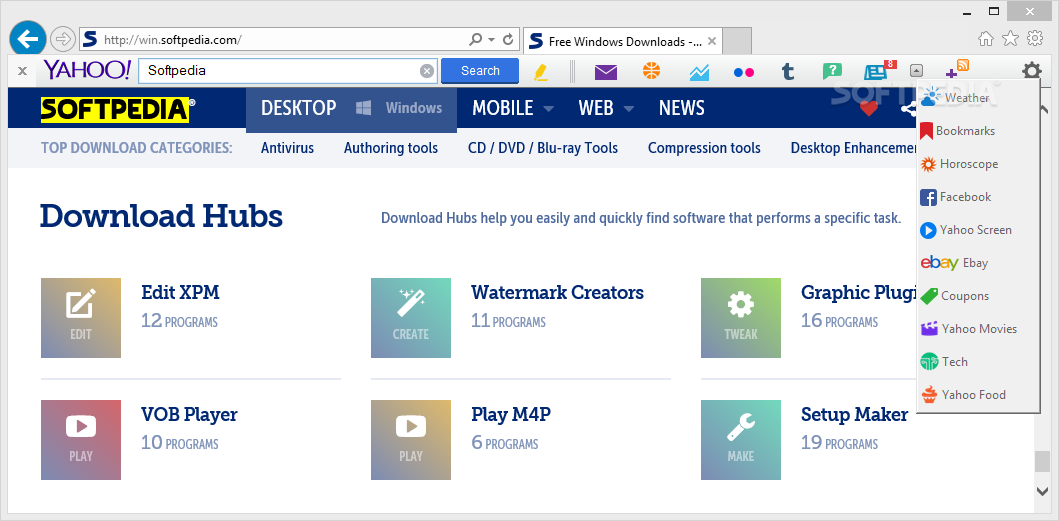
Task: Click the Watermark Creators CREATE thumbnail
Action: pos(411,318)
